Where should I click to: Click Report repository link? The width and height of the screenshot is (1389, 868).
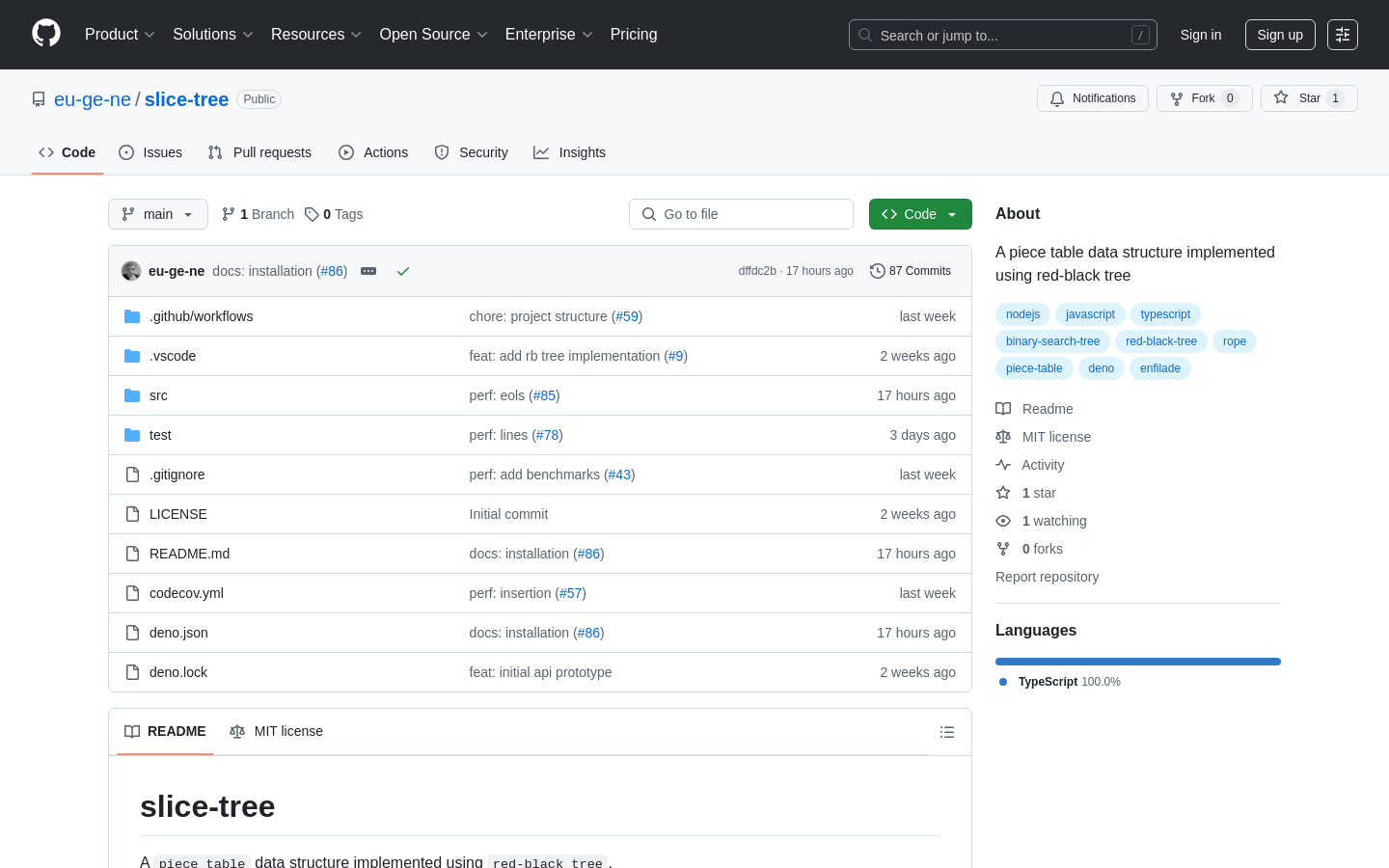(1047, 577)
